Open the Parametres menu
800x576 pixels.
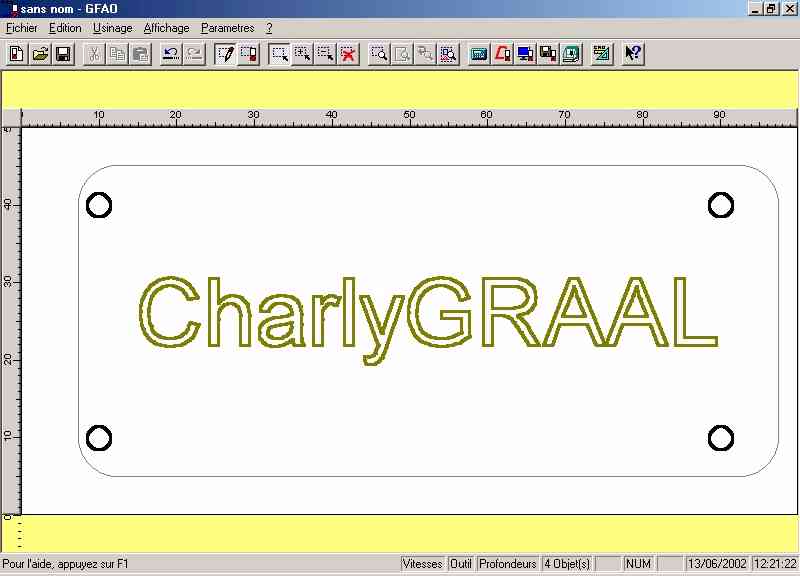point(228,28)
